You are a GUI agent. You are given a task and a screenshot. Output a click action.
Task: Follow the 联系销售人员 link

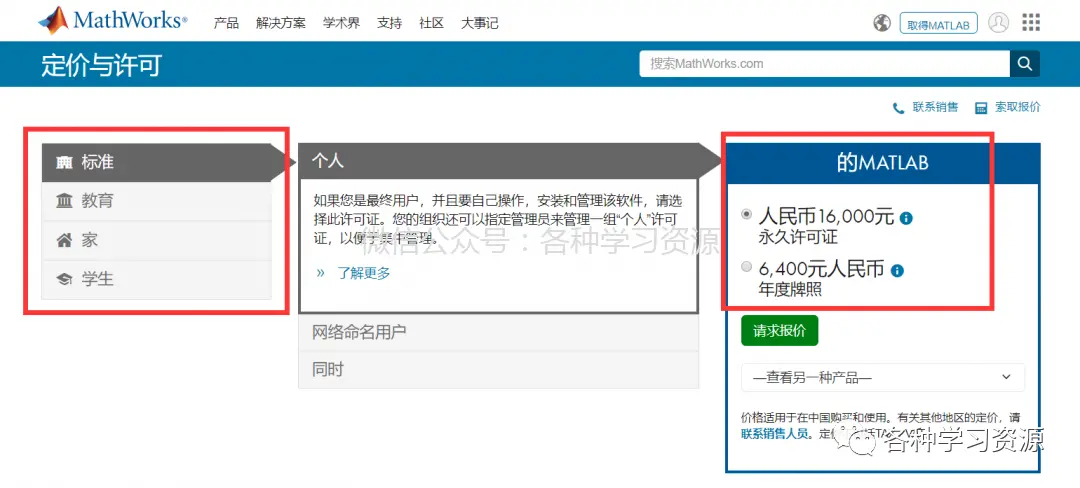[774, 434]
